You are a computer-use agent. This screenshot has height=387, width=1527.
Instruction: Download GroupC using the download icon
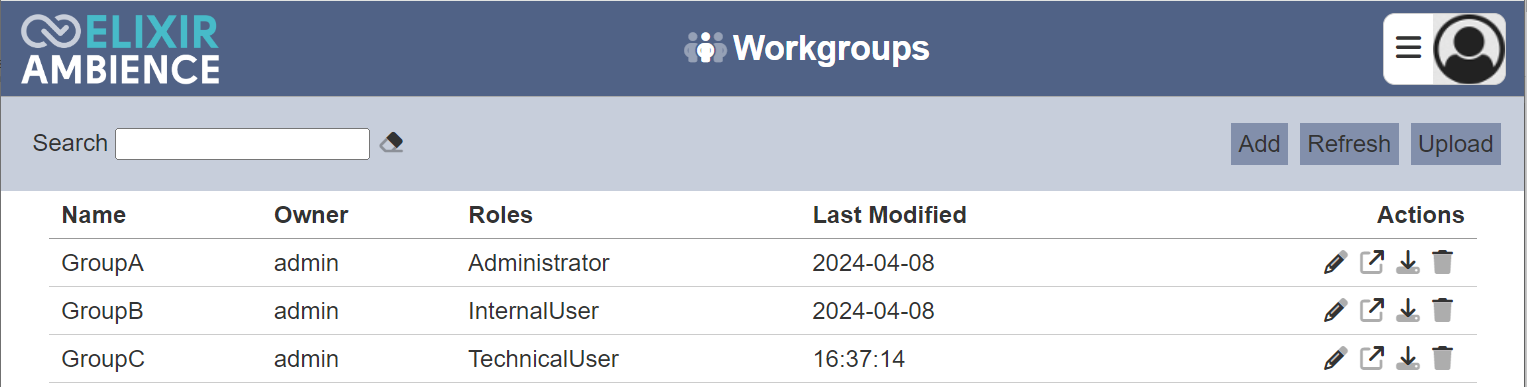(x=1407, y=358)
